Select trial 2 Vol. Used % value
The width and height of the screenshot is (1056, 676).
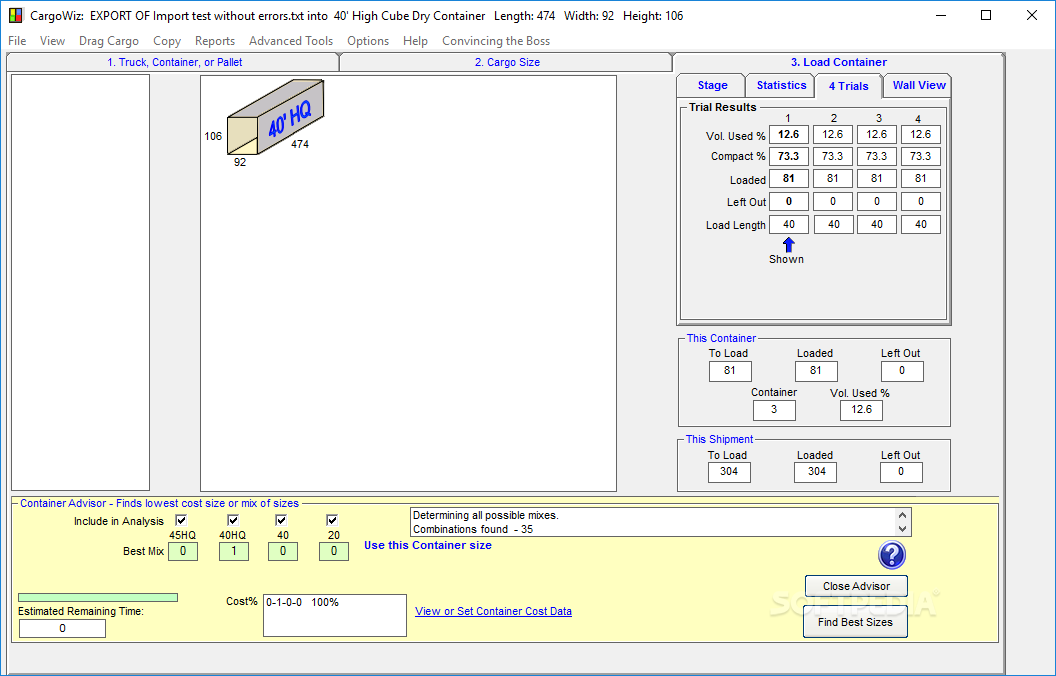tap(833, 135)
